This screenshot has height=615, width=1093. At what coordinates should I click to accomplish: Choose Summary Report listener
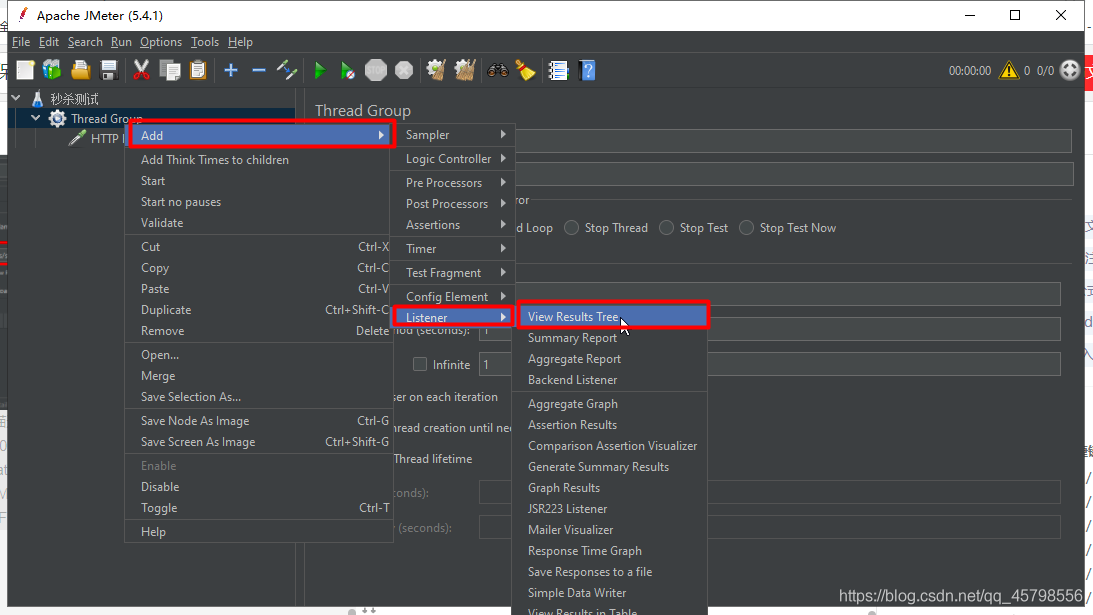(x=609, y=338)
